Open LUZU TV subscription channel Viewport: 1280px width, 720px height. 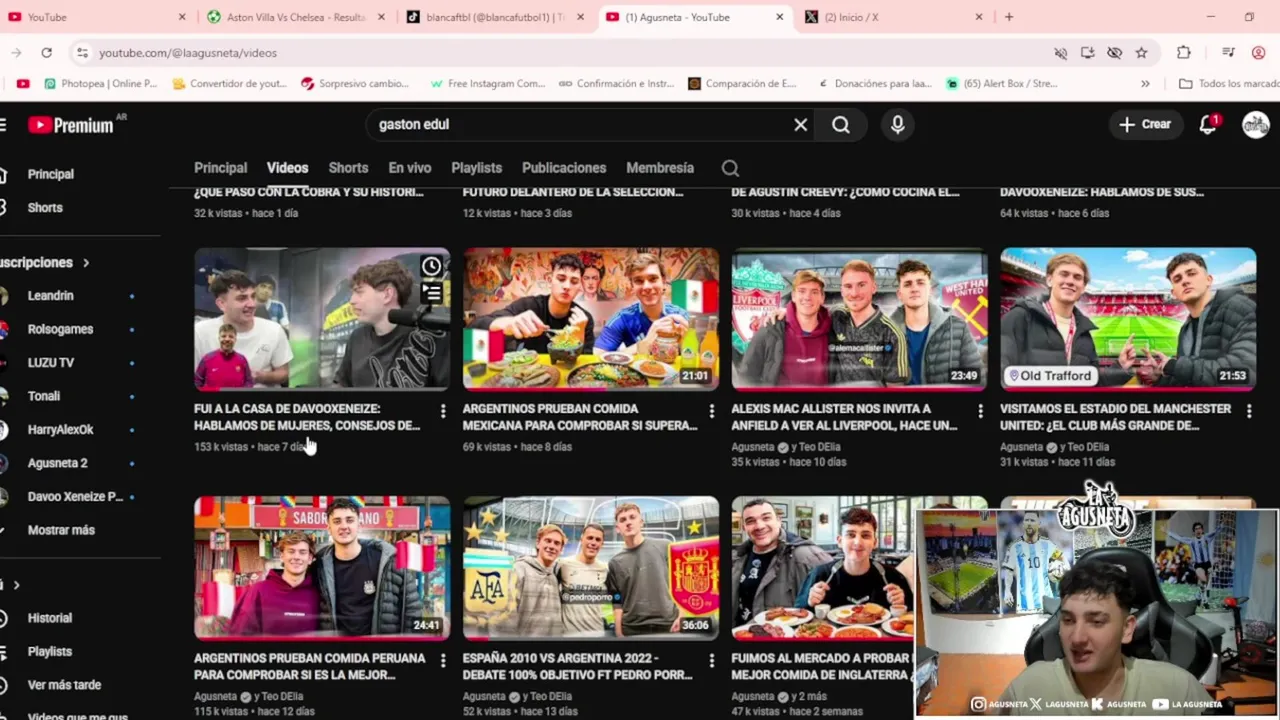click(x=51, y=363)
